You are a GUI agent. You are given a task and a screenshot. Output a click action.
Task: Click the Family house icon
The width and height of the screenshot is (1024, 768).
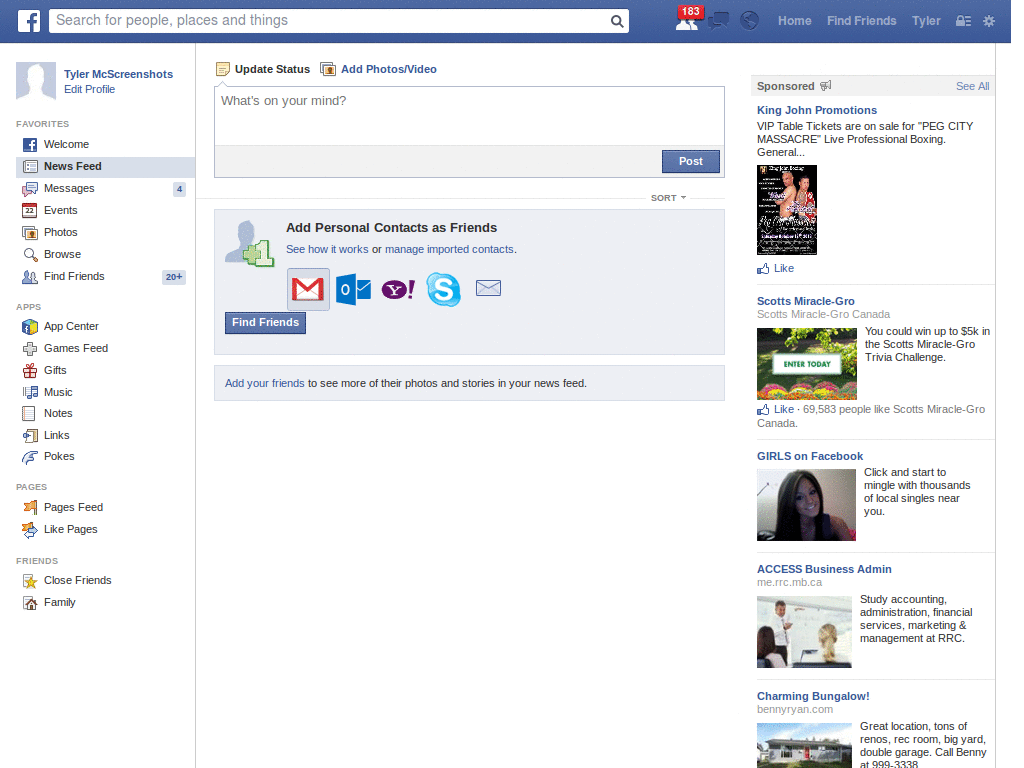coord(30,603)
